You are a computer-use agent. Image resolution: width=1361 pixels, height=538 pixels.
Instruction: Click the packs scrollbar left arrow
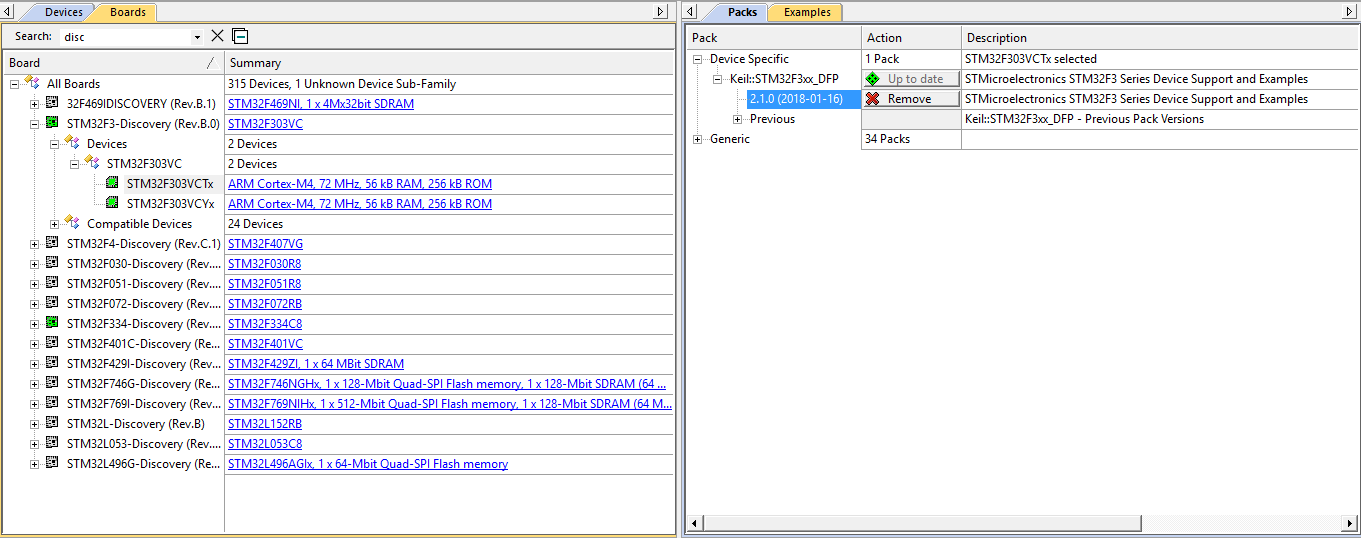pyautogui.click(x=695, y=523)
